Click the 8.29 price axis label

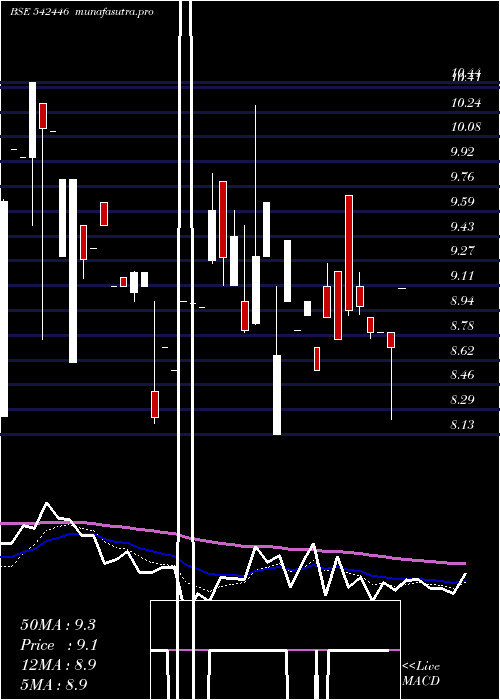[x=462, y=400]
